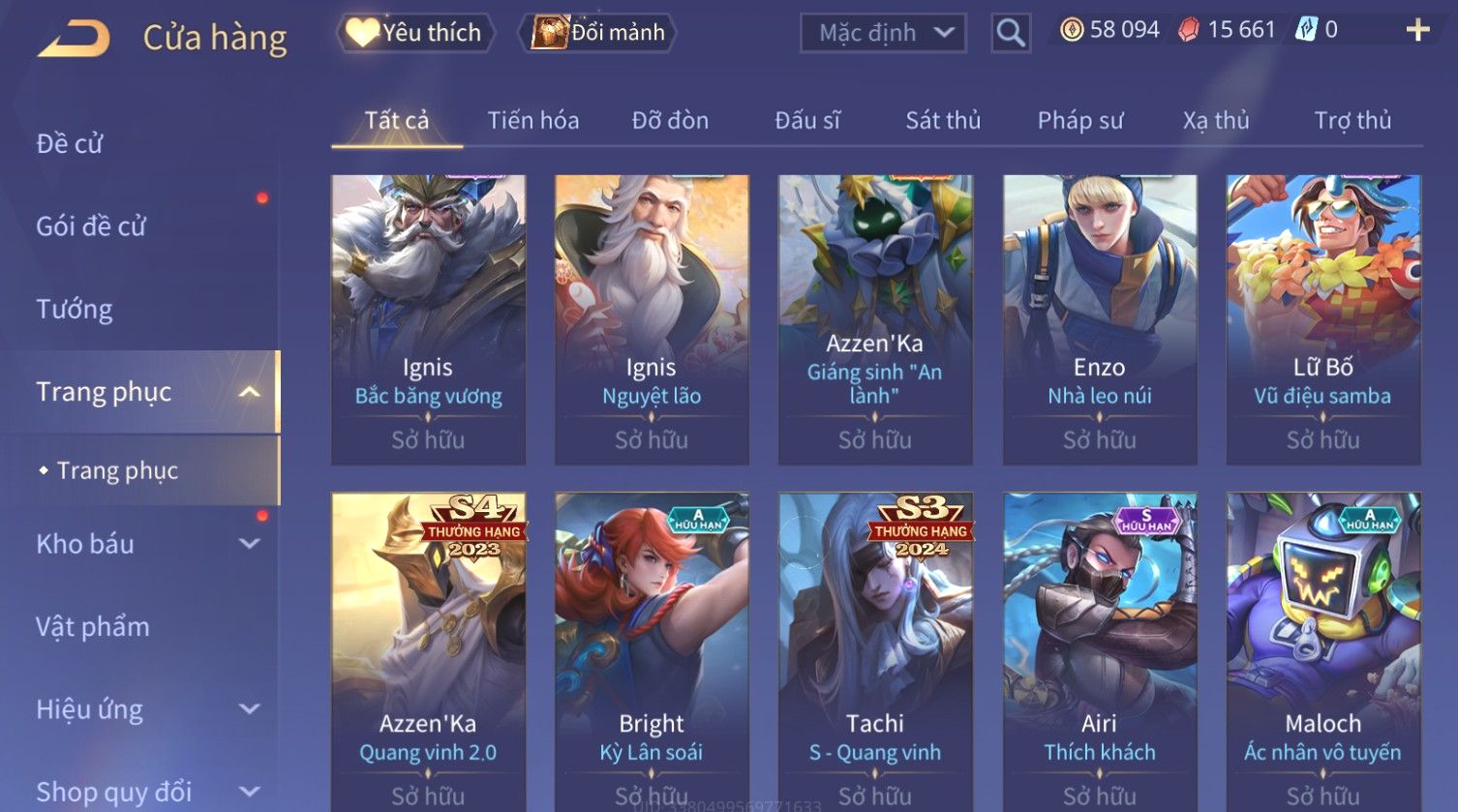The height and width of the screenshot is (812, 1458).
Task: Open the Mặc định sort dropdown
Action: (883, 33)
